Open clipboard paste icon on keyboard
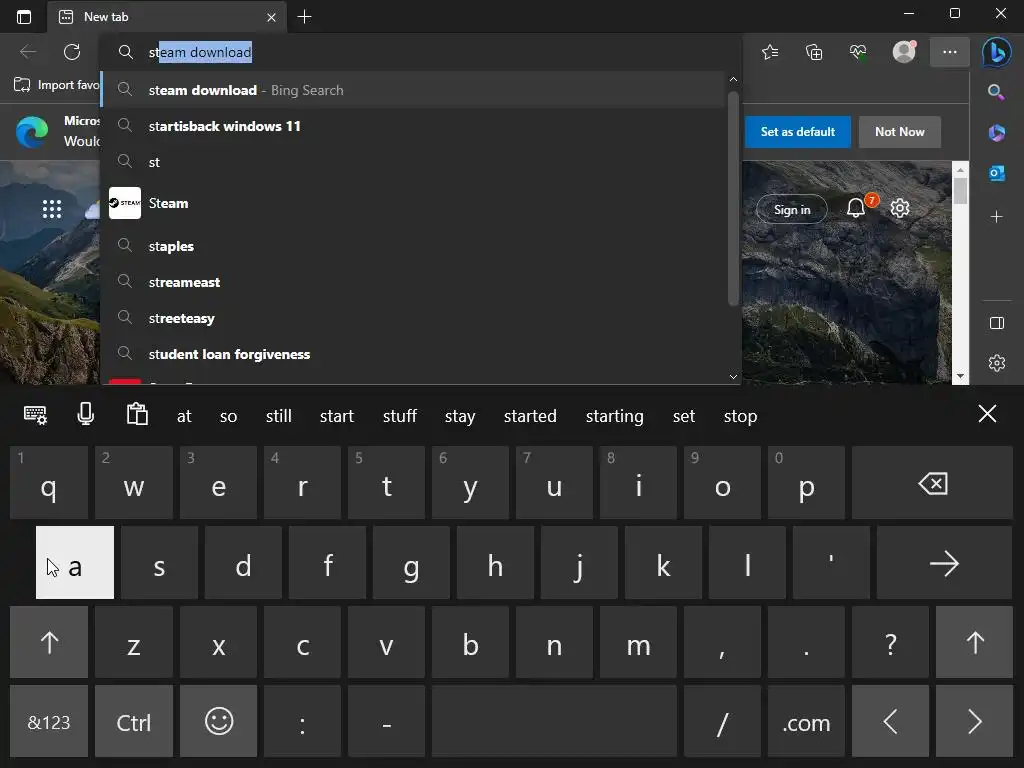Image resolution: width=1024 pixels, height=768 pixels. (x=137, y=414)
